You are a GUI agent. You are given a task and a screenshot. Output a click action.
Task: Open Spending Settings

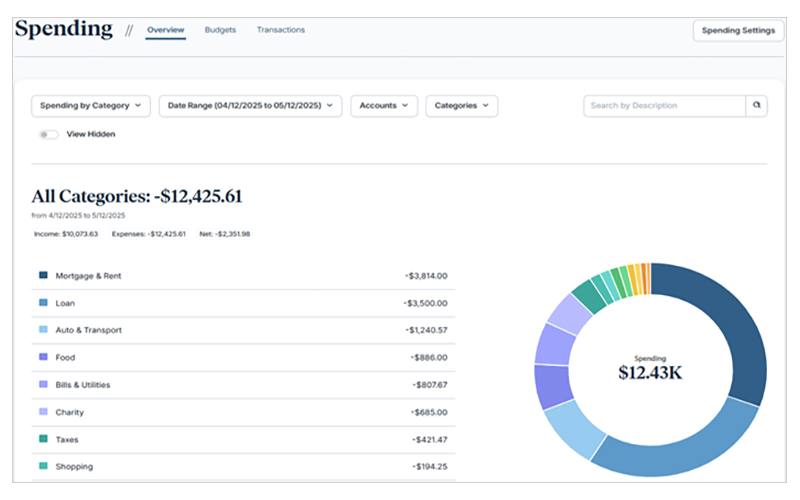[x=738, y=30]
